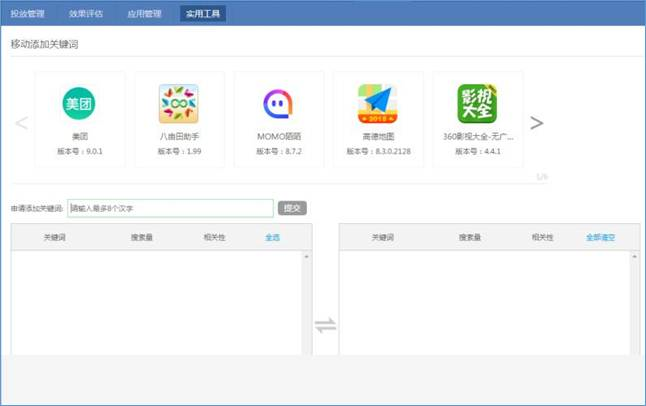Sort left list by 搜索量 column header
646x406 pixels.
pos(144,238)
